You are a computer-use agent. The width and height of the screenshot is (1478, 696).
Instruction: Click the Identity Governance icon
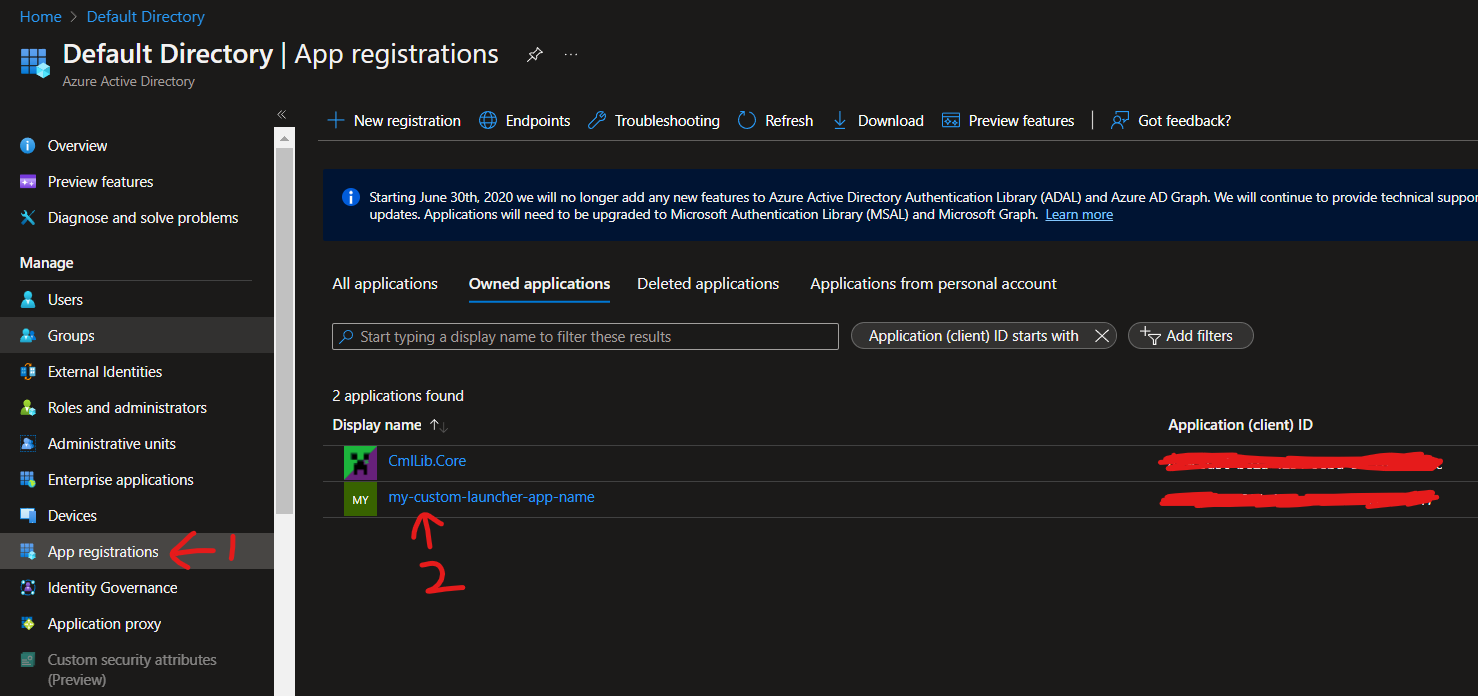(x=28, y=588)
